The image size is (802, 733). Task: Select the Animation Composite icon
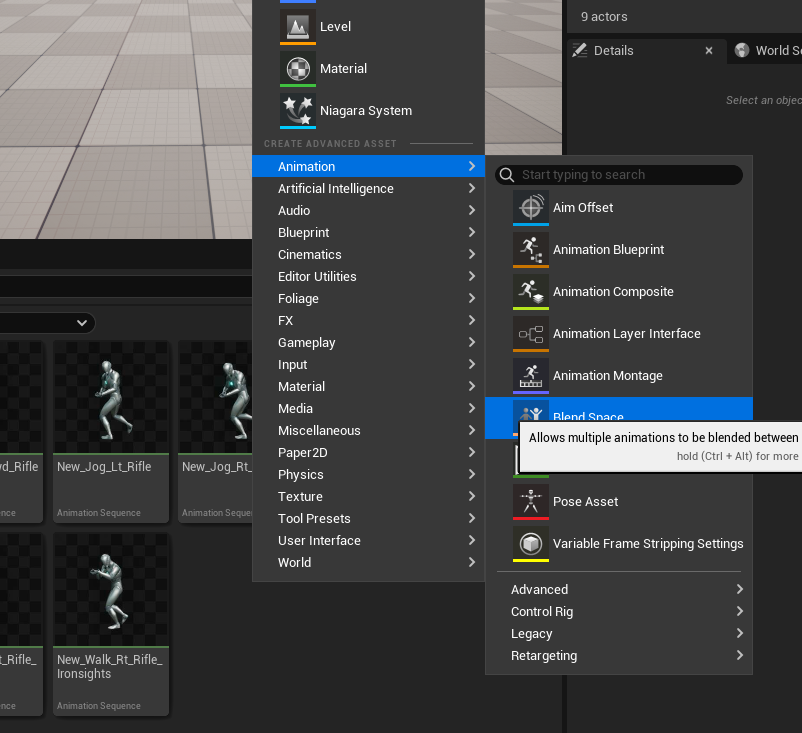point(530,291)
